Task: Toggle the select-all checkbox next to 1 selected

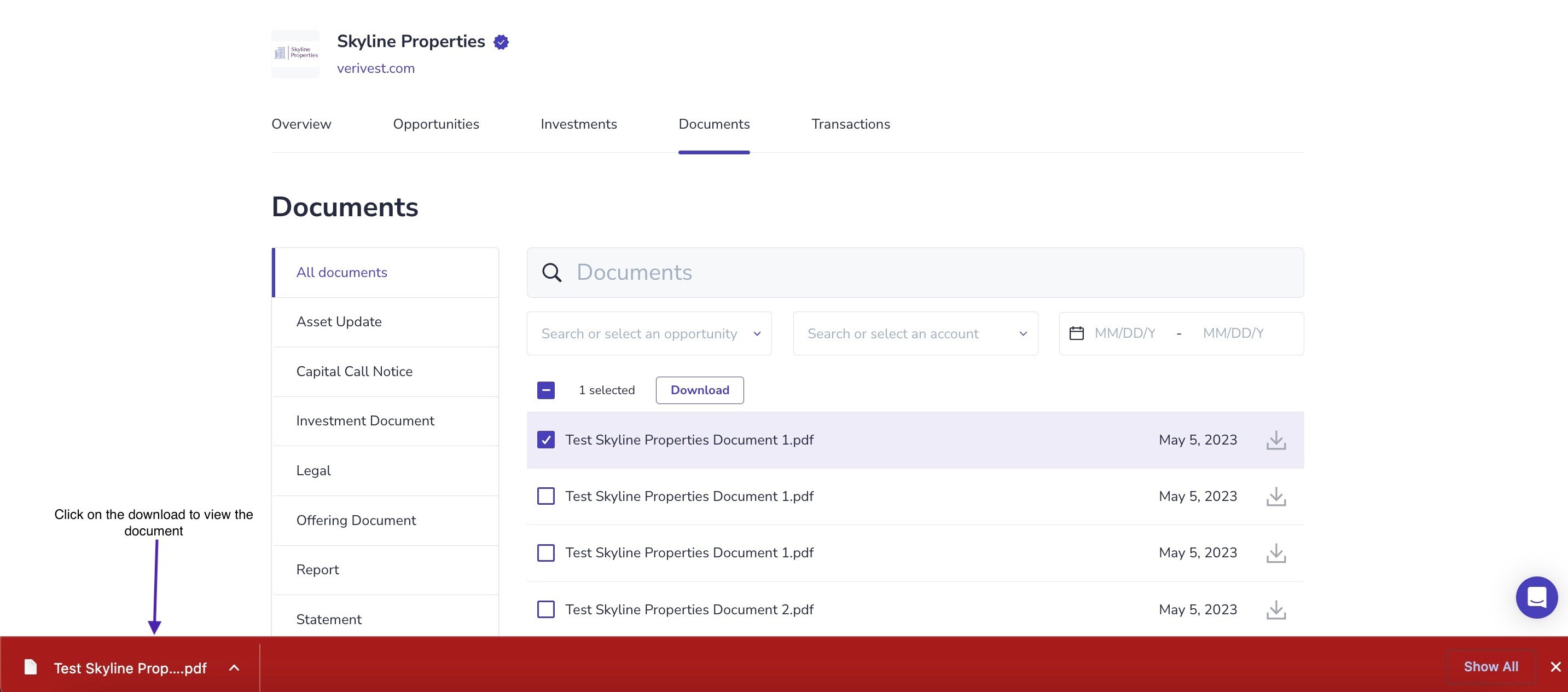Action: coord(546,390)
